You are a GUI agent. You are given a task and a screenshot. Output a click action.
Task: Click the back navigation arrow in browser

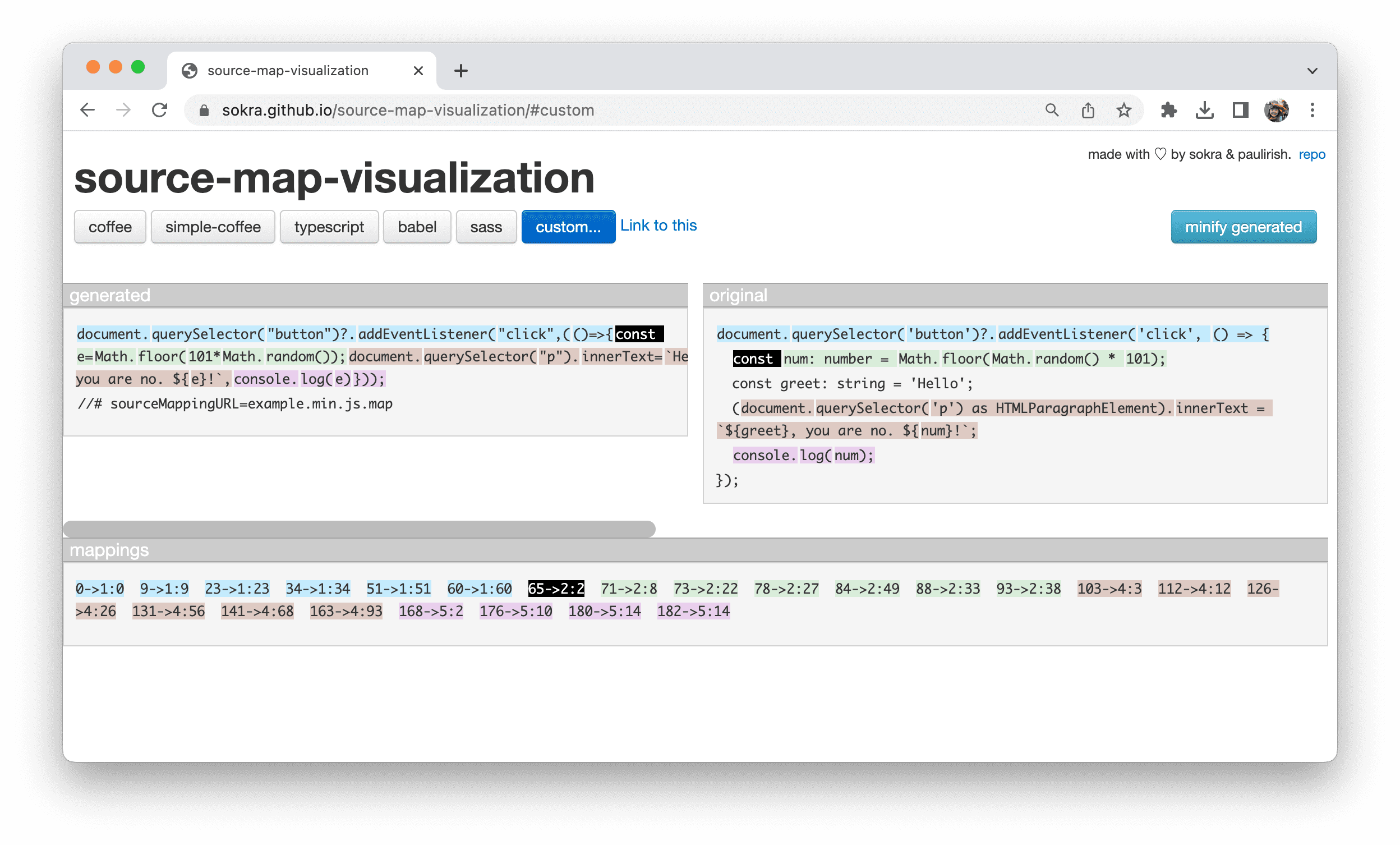tap(88, 110)
